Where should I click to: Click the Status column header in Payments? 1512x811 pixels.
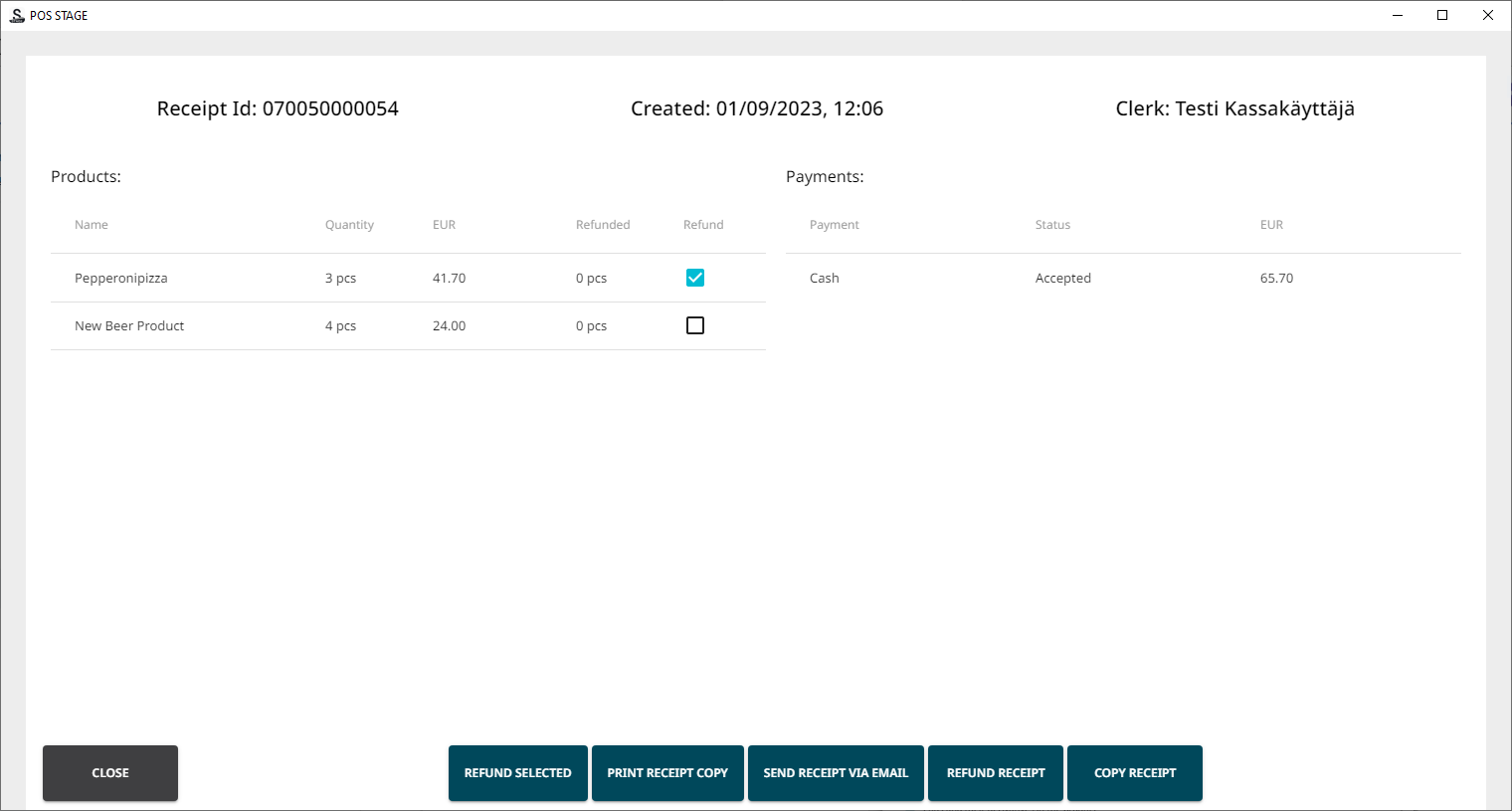pos(1052,225)
